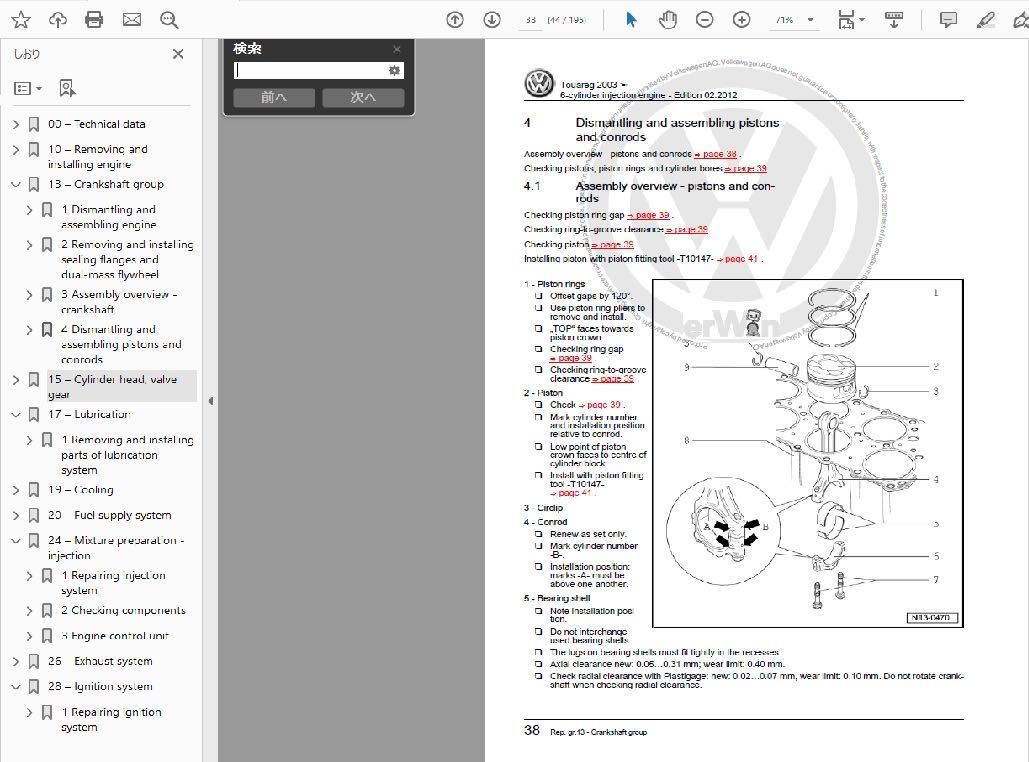Viewport: 1029px width, 762px height.
Task: Close the bookmarks panel
Action: (x=178, y=54)
